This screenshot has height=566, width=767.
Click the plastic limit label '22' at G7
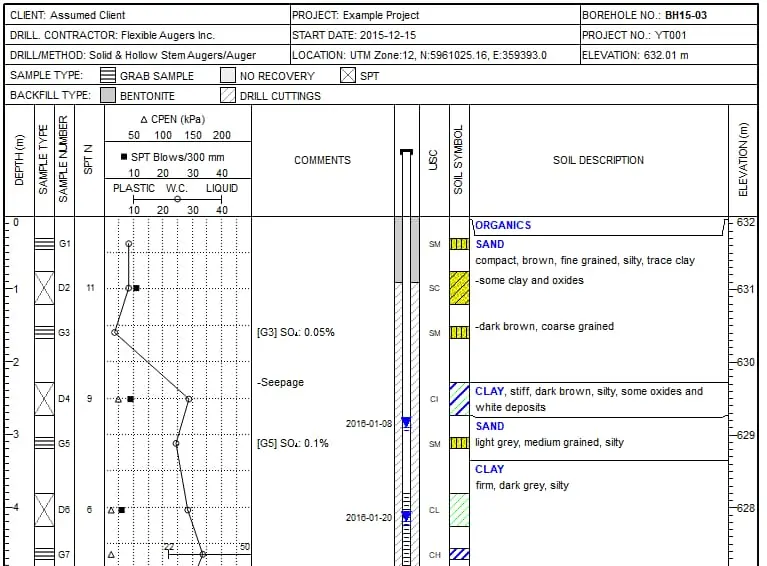(168, 546)
